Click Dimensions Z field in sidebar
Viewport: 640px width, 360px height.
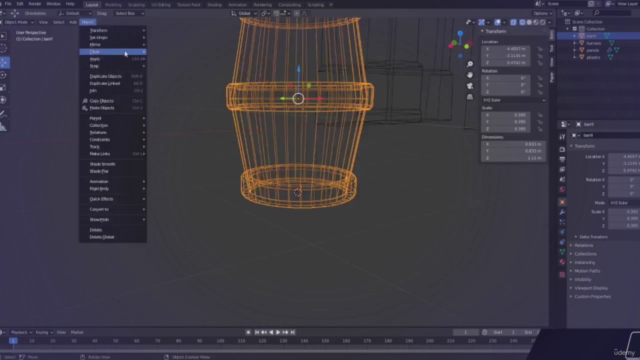point(513,158)
